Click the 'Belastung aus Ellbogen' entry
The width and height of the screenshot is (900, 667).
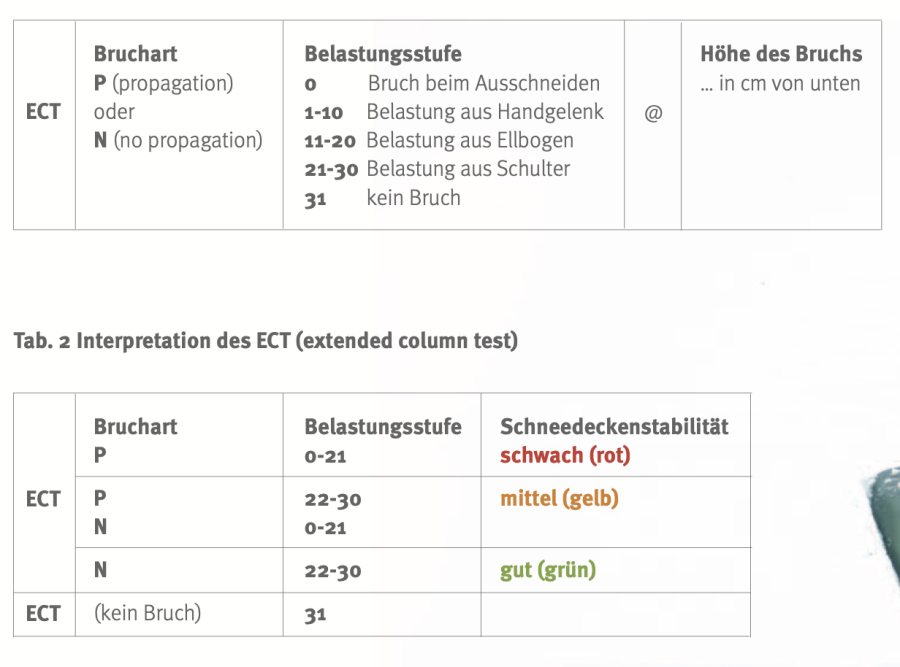(x=470, y=140)
